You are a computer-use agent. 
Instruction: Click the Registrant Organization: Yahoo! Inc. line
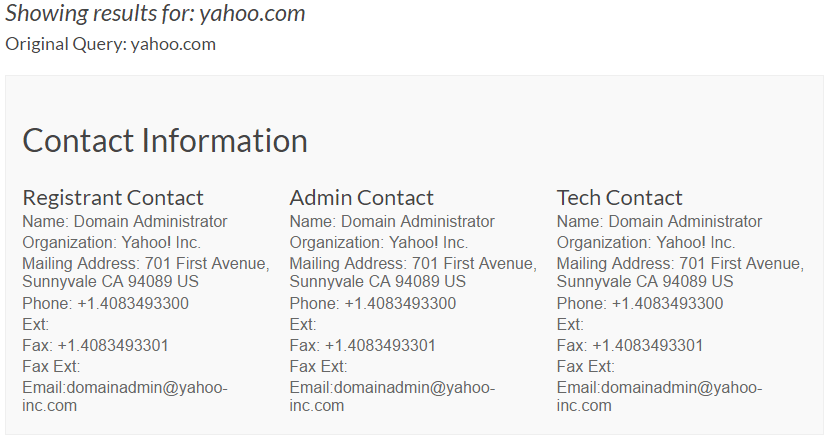pos(111,242)
